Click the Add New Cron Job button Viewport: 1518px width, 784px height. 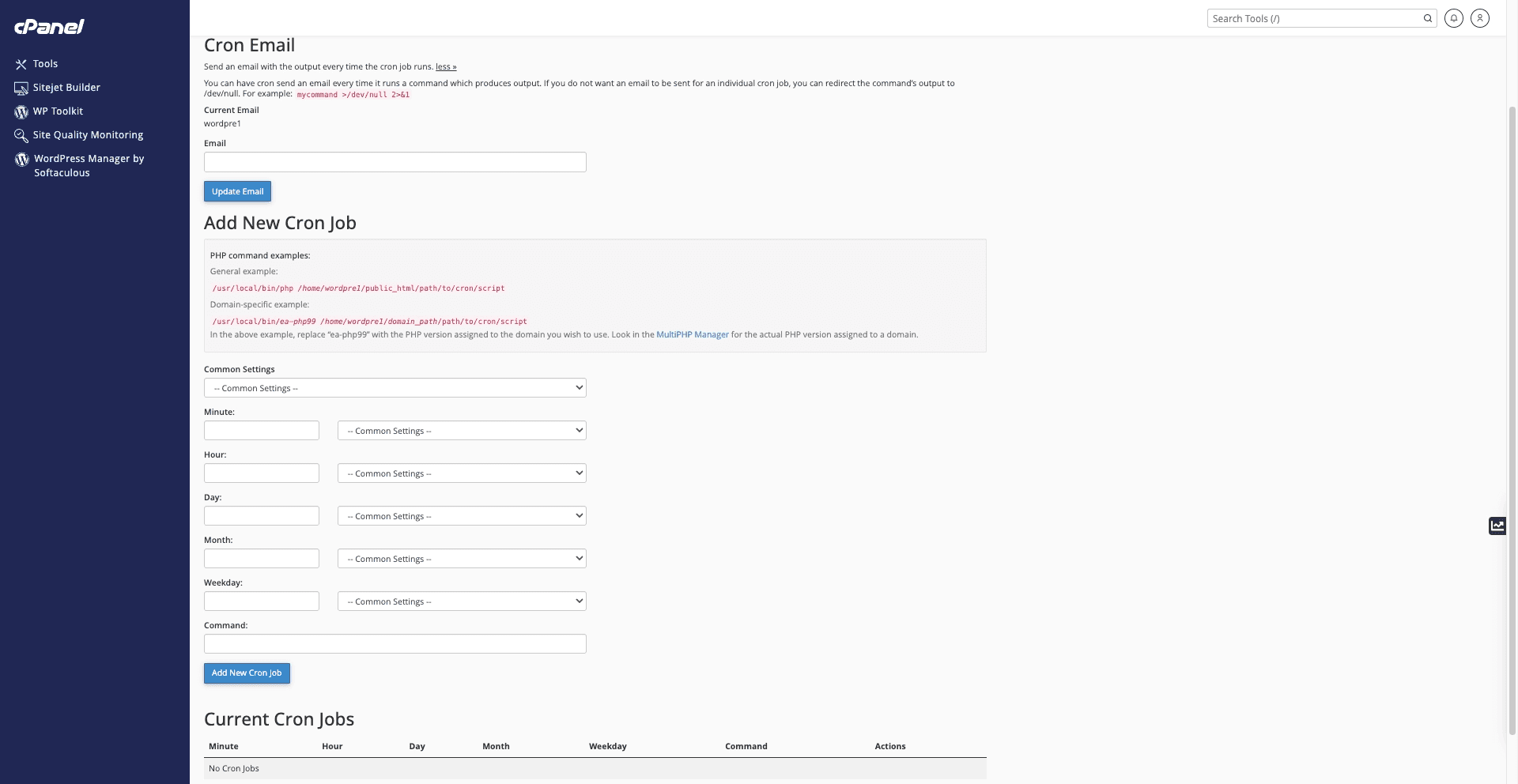pyautogui.click(x=247, y=673)
